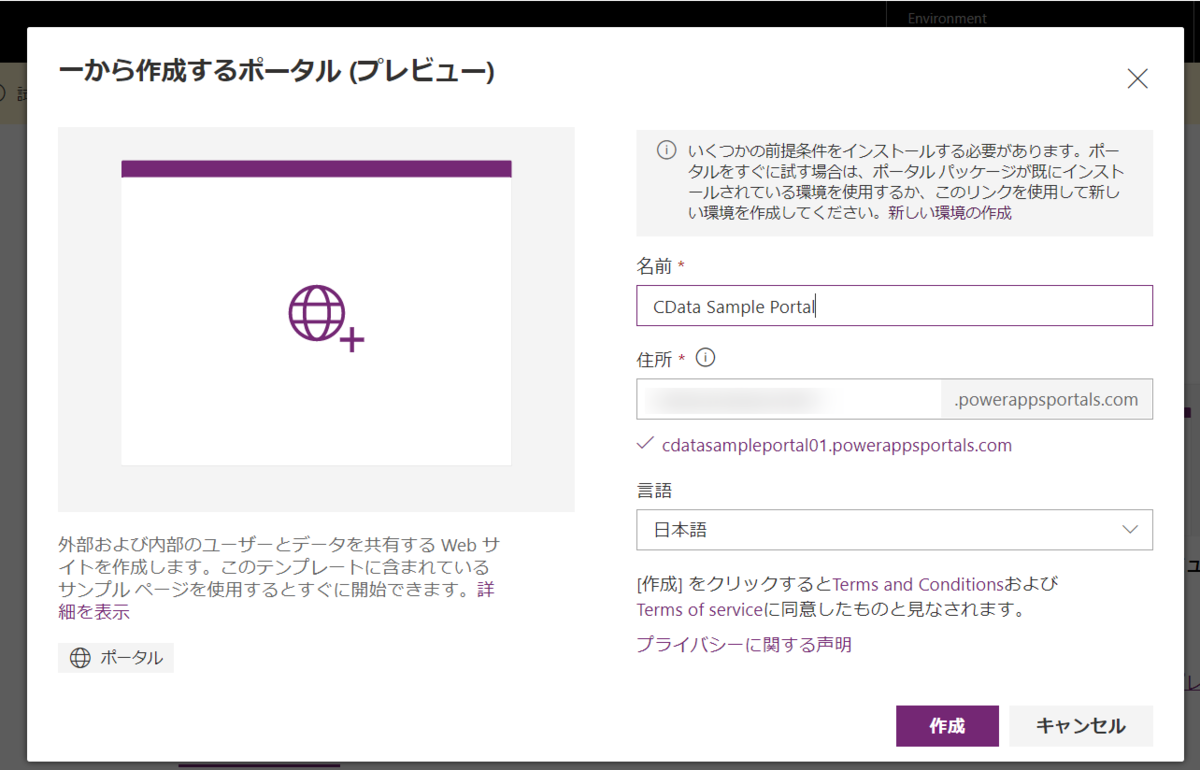Screen dimensions: 1200x770
Task: Click the 名前 field containing CData Sample Portal
Action: click(894, 306)
